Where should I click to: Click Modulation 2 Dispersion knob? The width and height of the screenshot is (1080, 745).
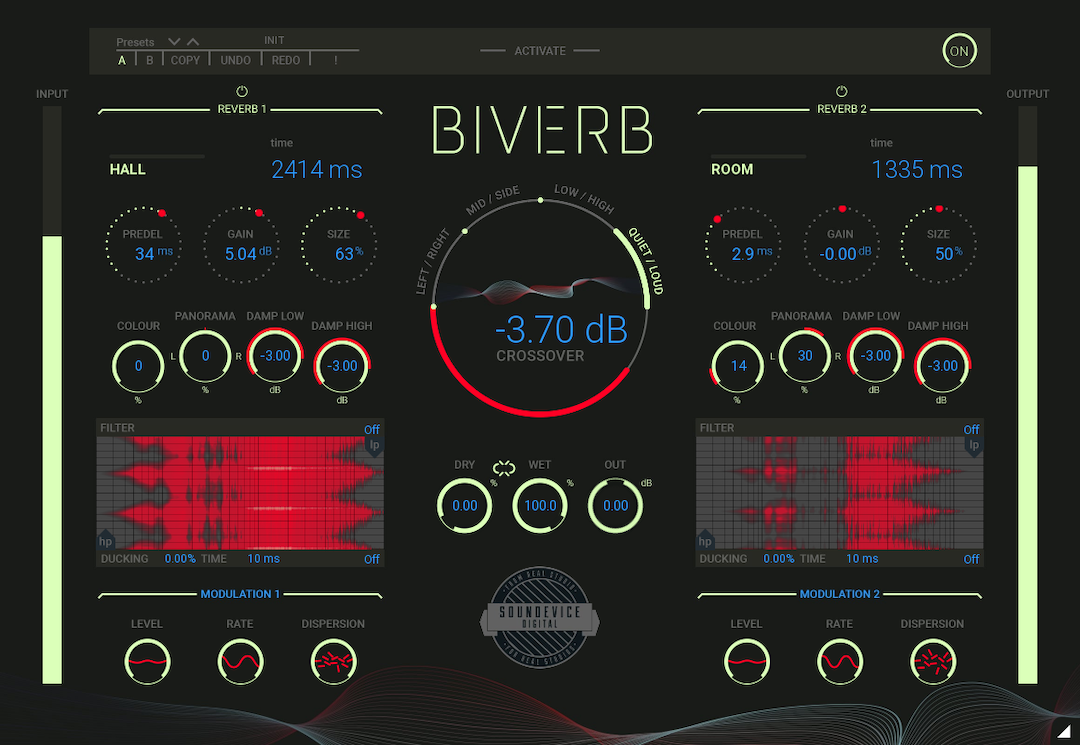point(932,661)
